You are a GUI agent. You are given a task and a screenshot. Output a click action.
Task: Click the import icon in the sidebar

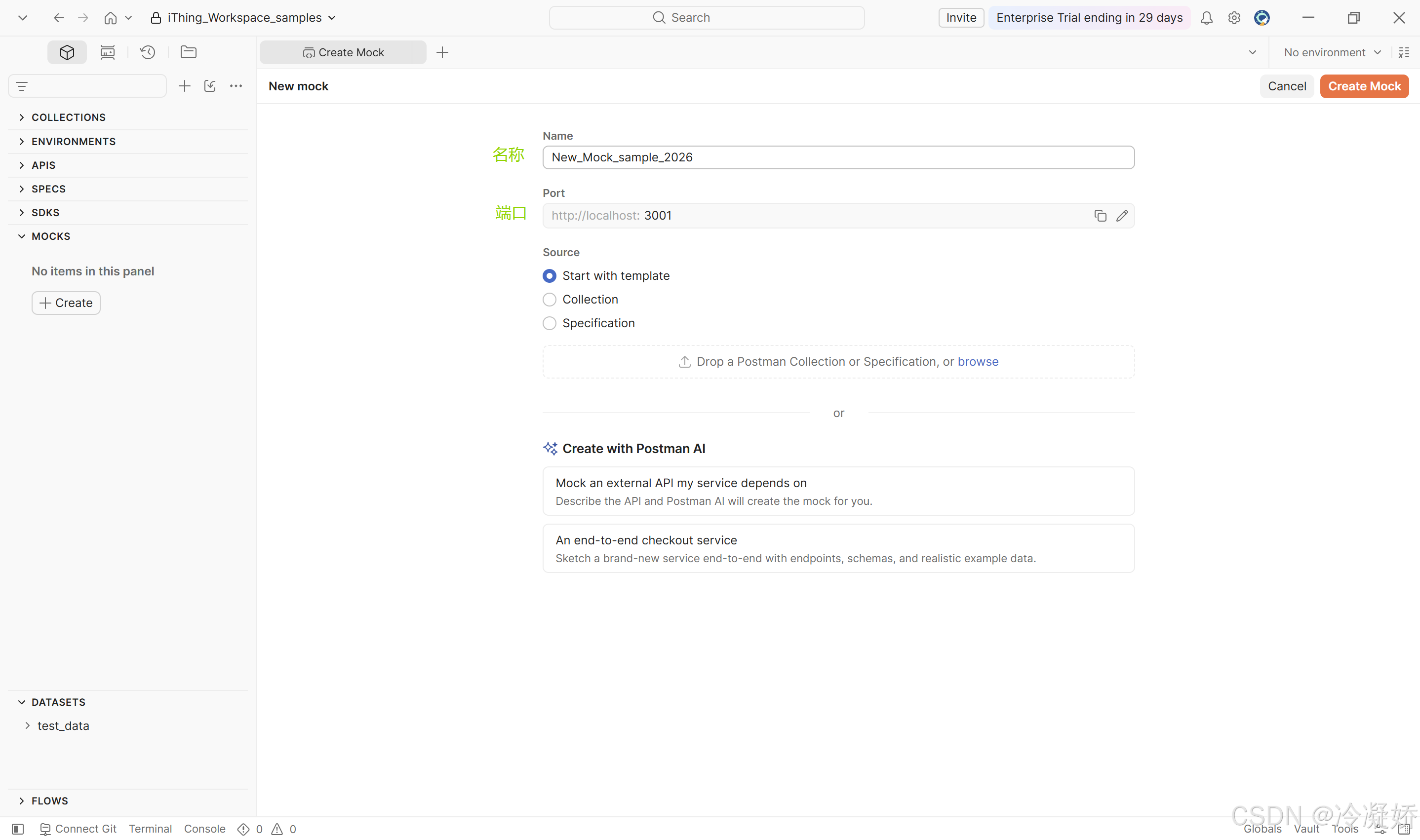point(210,86)
